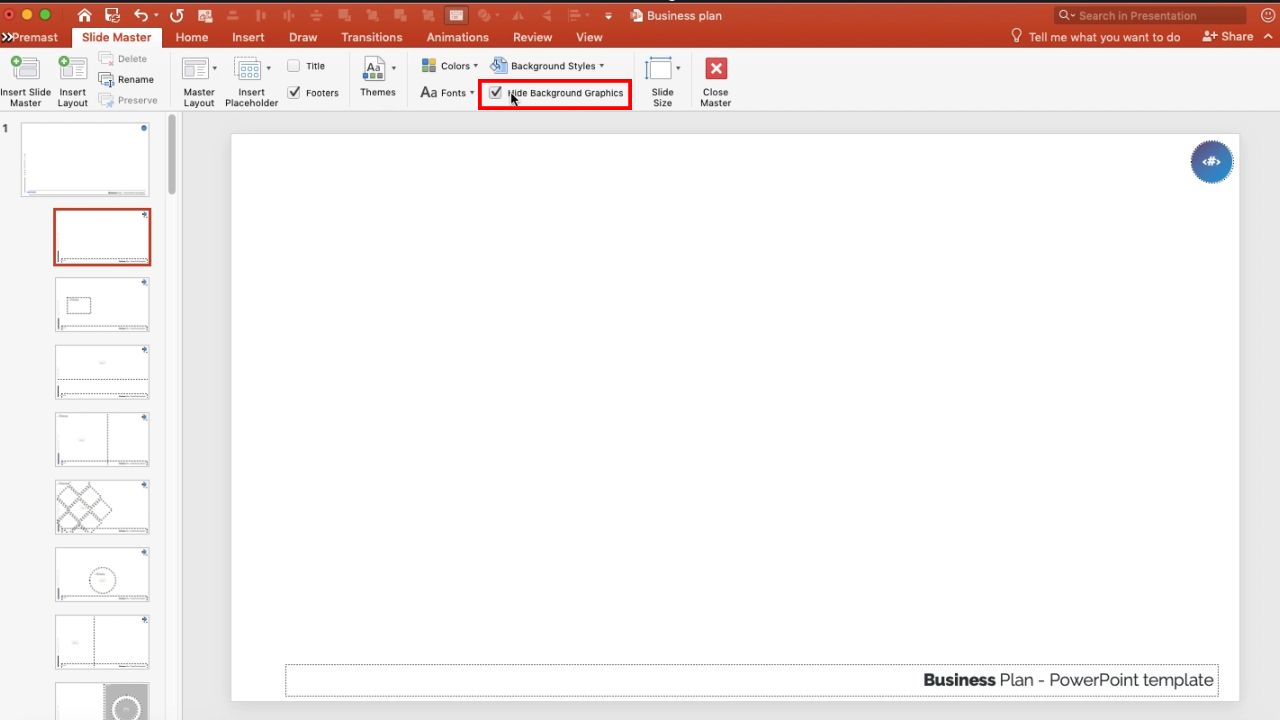Open the Slide Size tool

tap(662, 80)
